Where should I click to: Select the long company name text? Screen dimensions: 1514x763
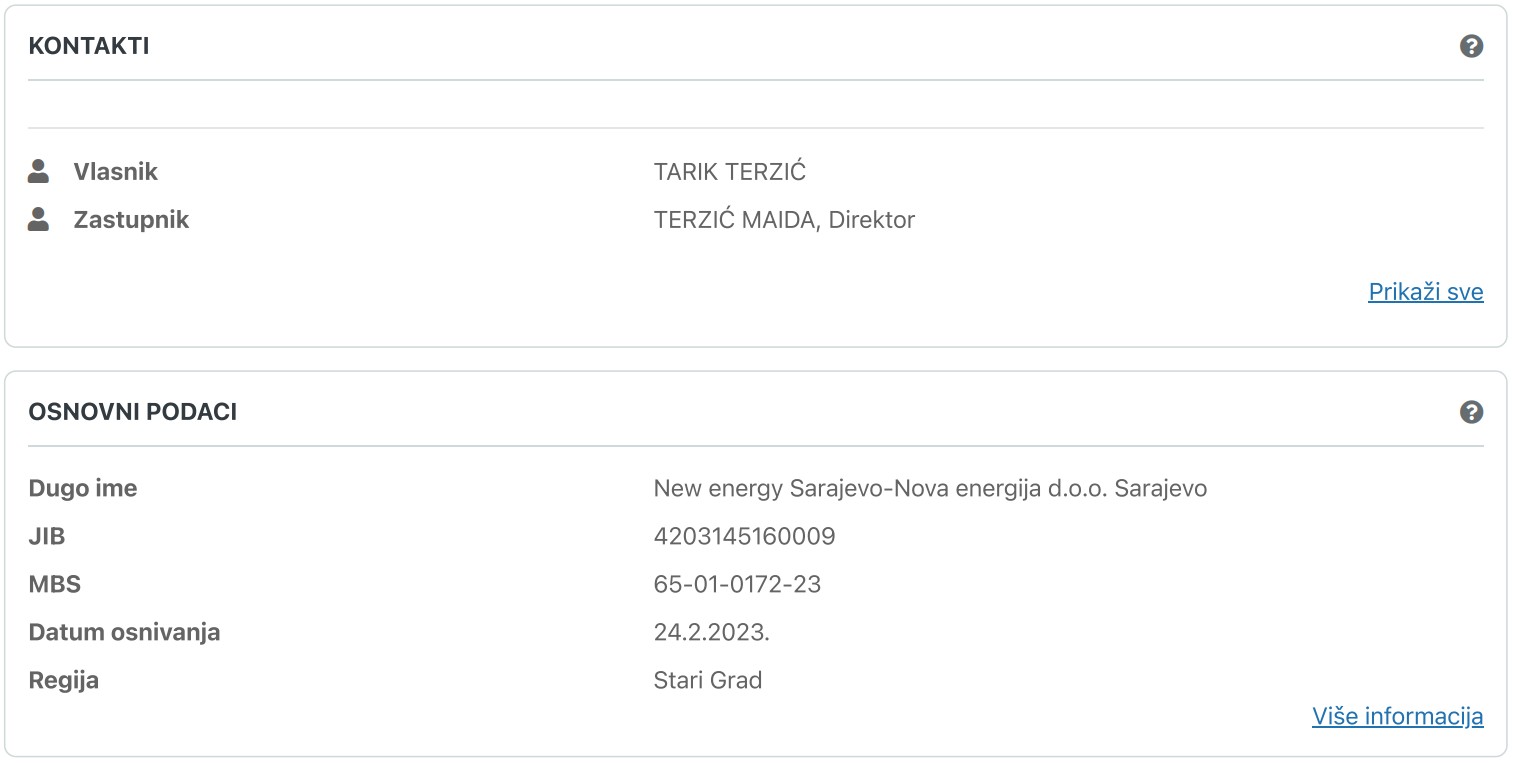[x=931, y=489]
